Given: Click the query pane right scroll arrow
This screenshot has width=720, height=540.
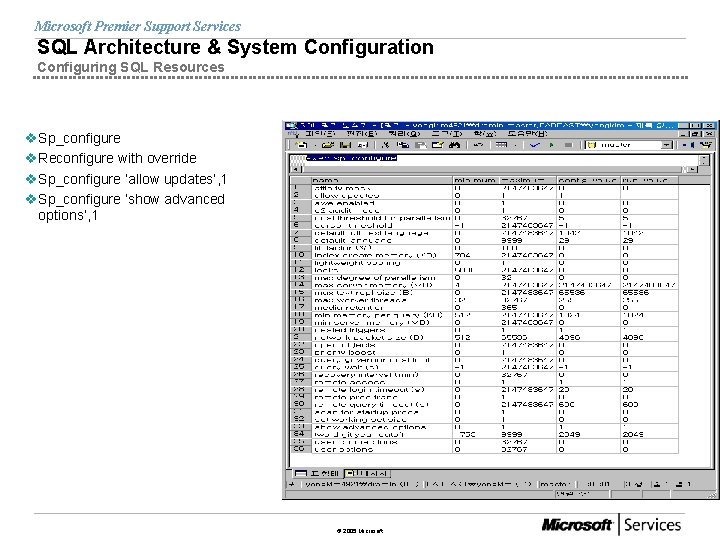Looking at the screenshot, I should [693, 169].
